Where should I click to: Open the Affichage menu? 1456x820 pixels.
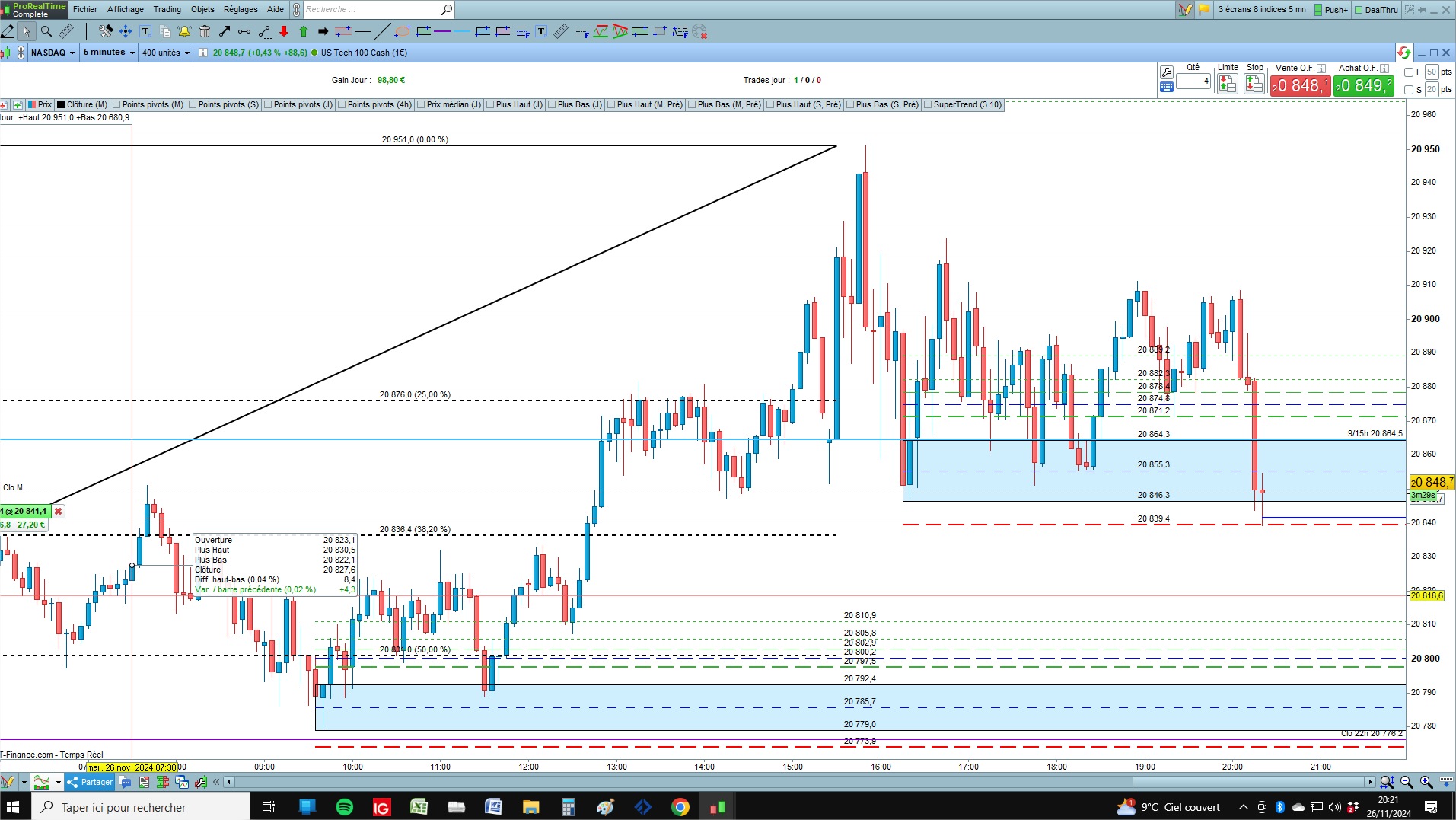(126, 9)
